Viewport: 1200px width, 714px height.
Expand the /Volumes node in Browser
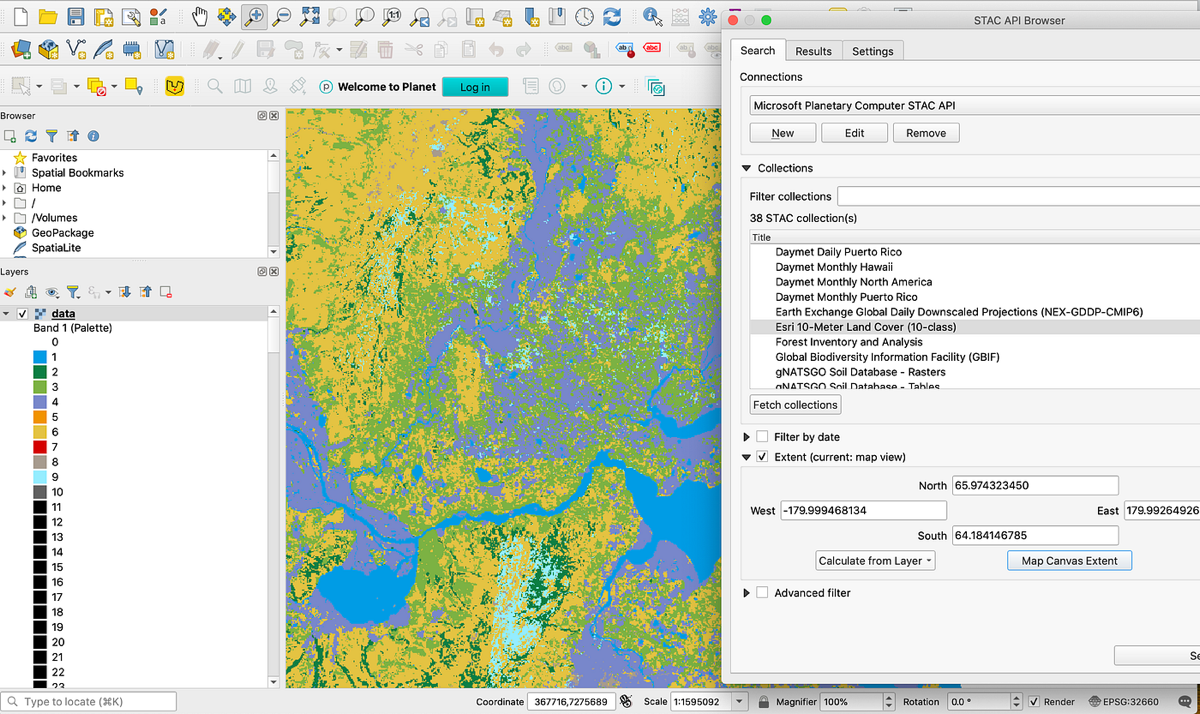pos(5,218)
